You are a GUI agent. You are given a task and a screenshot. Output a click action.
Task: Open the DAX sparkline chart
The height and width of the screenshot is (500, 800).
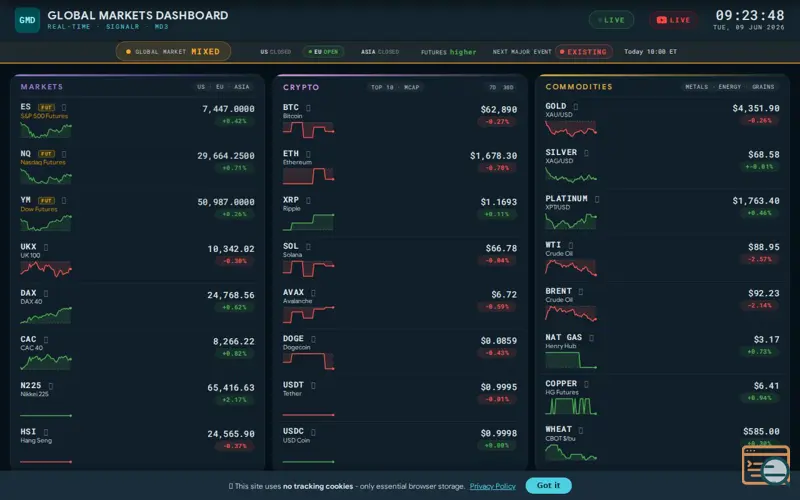46,315
